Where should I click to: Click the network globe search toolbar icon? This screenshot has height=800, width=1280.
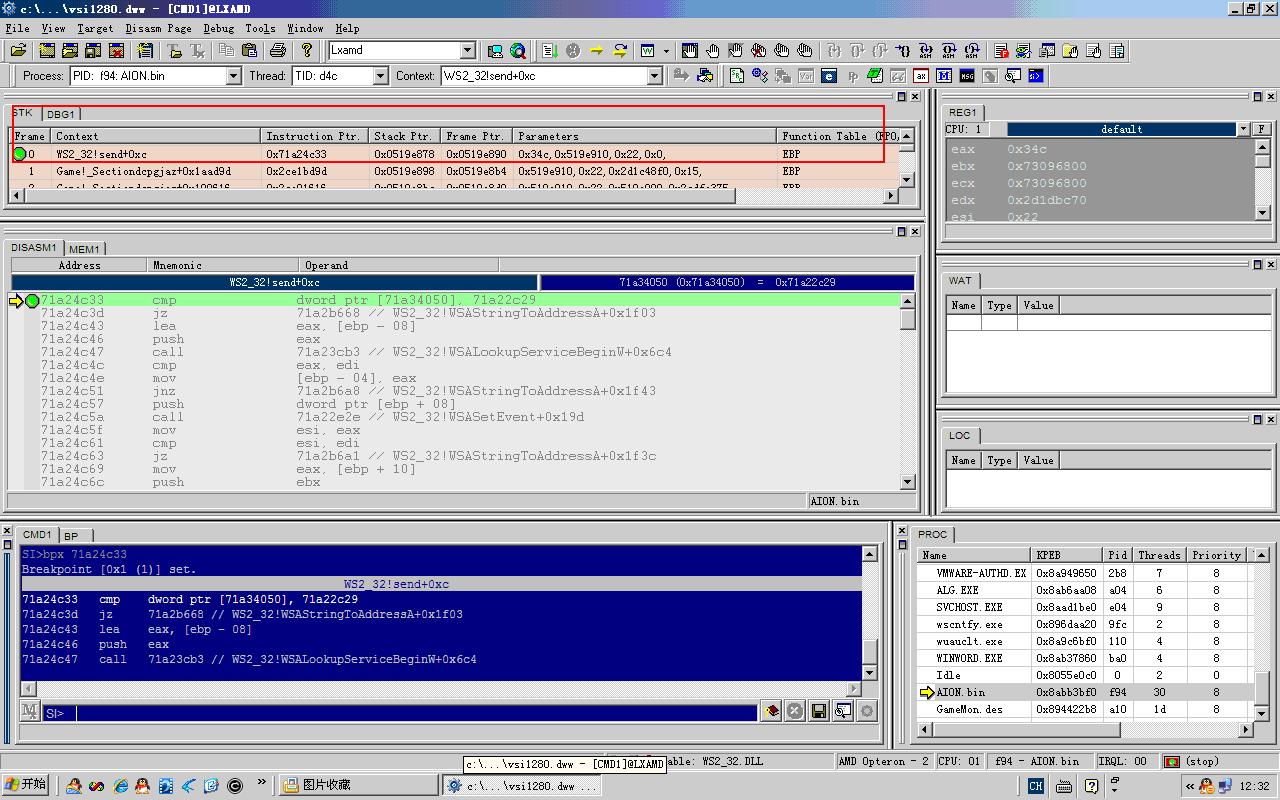point(518,50)
